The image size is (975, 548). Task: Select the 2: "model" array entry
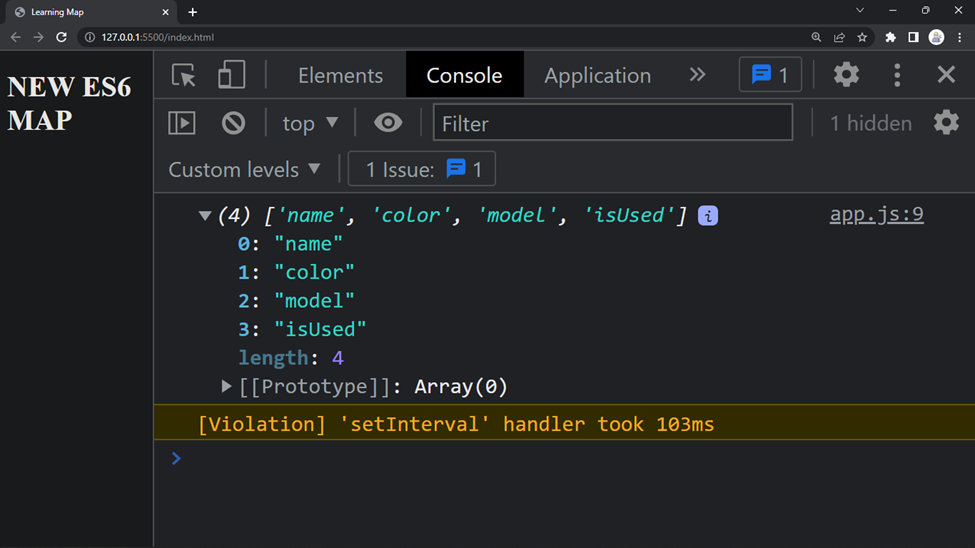(296, 301)
